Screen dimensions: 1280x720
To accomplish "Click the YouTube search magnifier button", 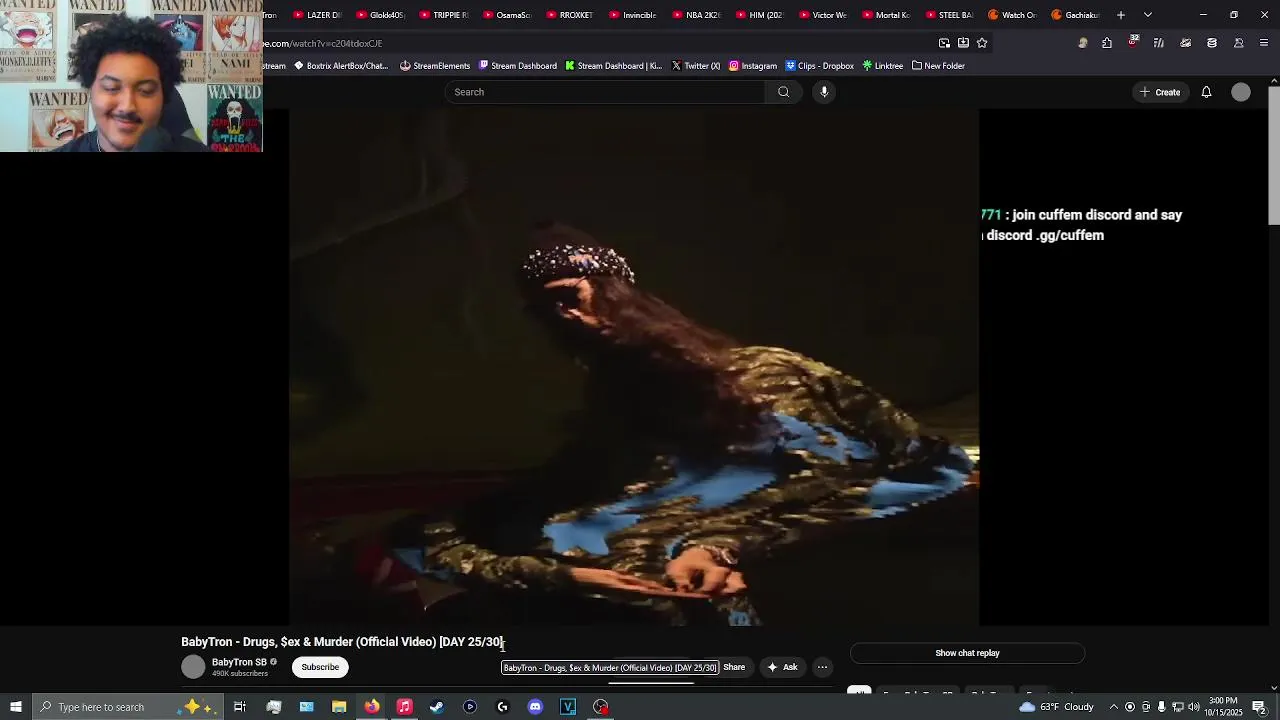I will tap(783, 92).
